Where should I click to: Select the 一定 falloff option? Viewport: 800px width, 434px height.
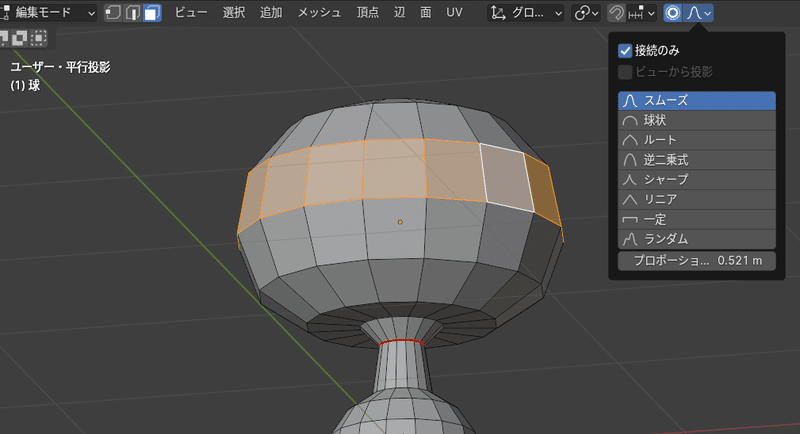[x=697, y=220]
